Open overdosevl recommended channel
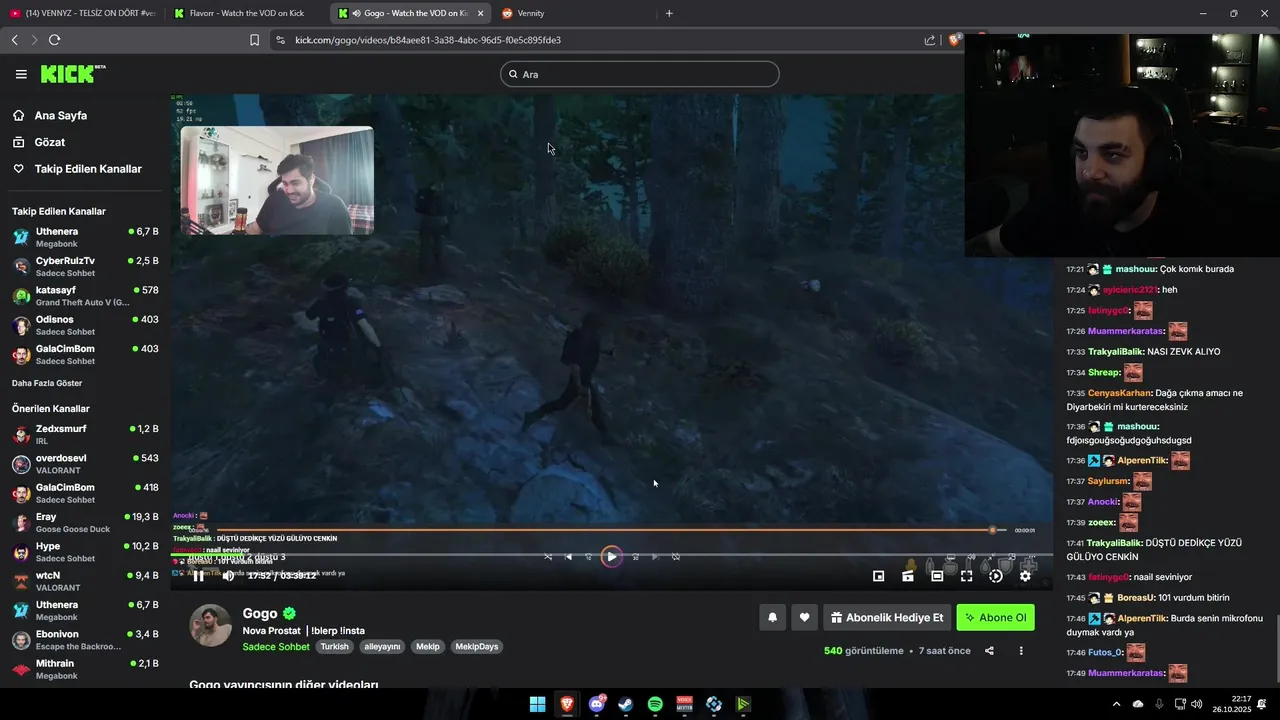This screenshot has height=720, width=1280. point(85,463)
